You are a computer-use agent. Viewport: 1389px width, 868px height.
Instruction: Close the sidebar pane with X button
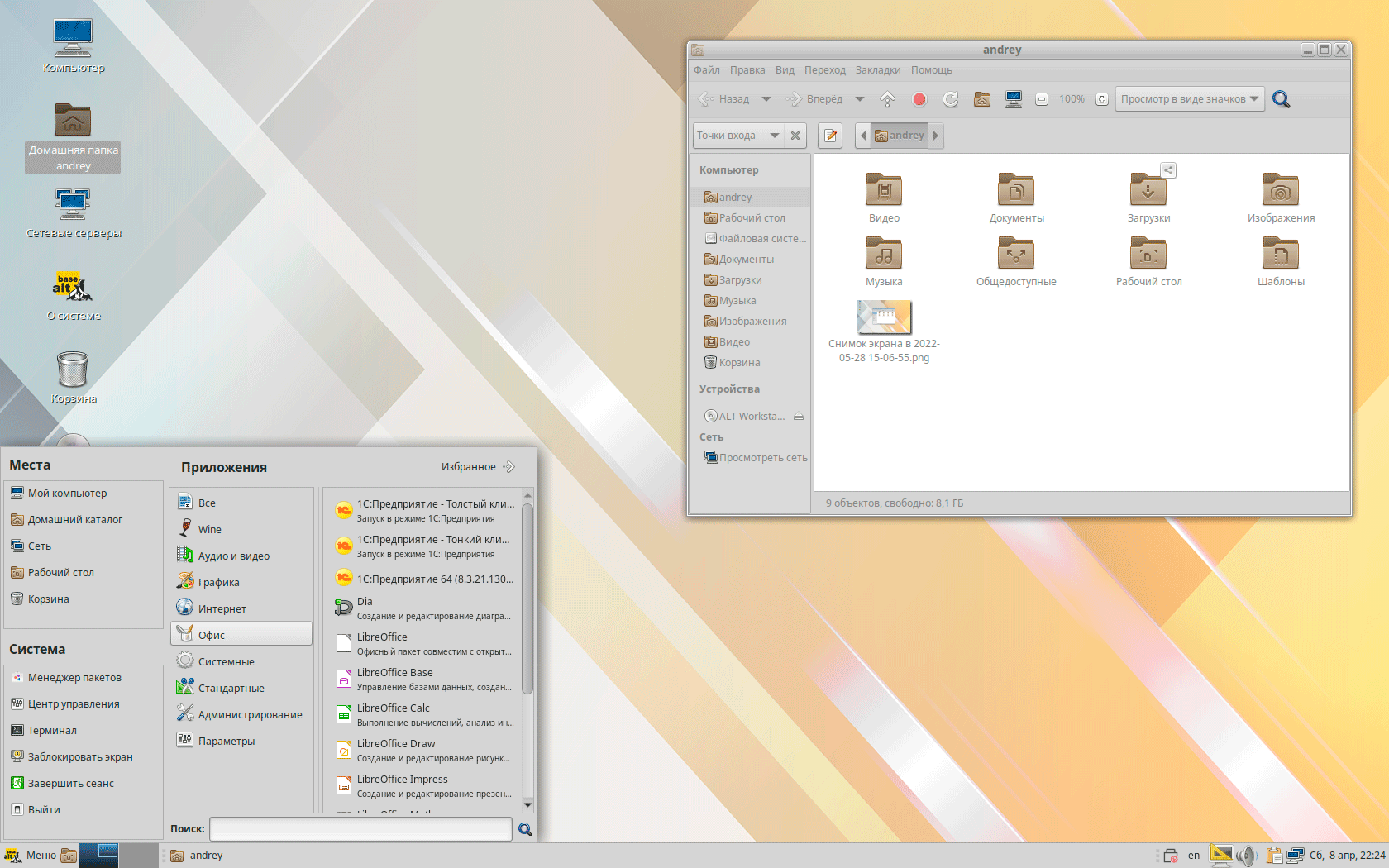(795, 136)
